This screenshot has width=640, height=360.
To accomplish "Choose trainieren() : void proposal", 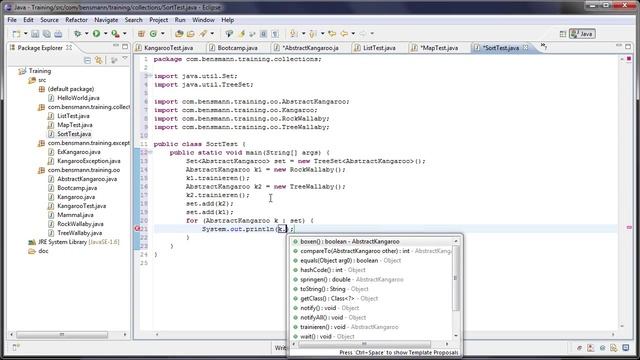I will (372, 327).
